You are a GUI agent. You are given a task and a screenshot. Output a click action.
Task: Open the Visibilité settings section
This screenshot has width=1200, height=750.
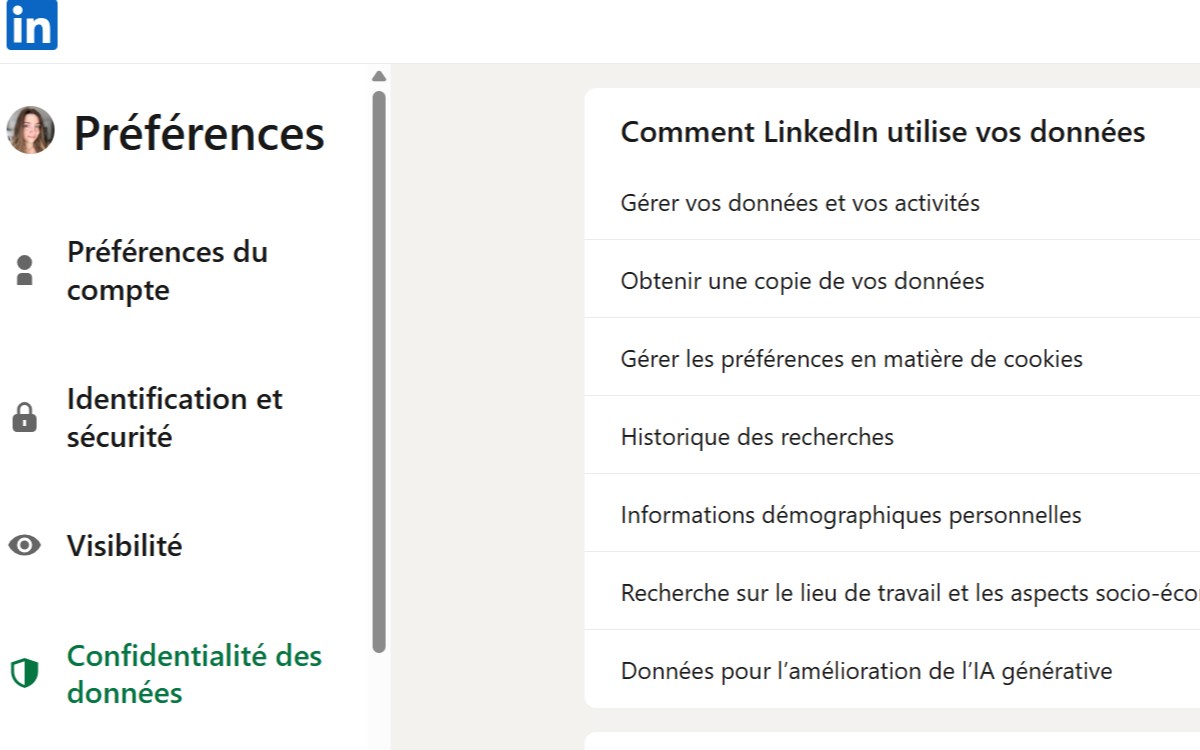point(124,546)
